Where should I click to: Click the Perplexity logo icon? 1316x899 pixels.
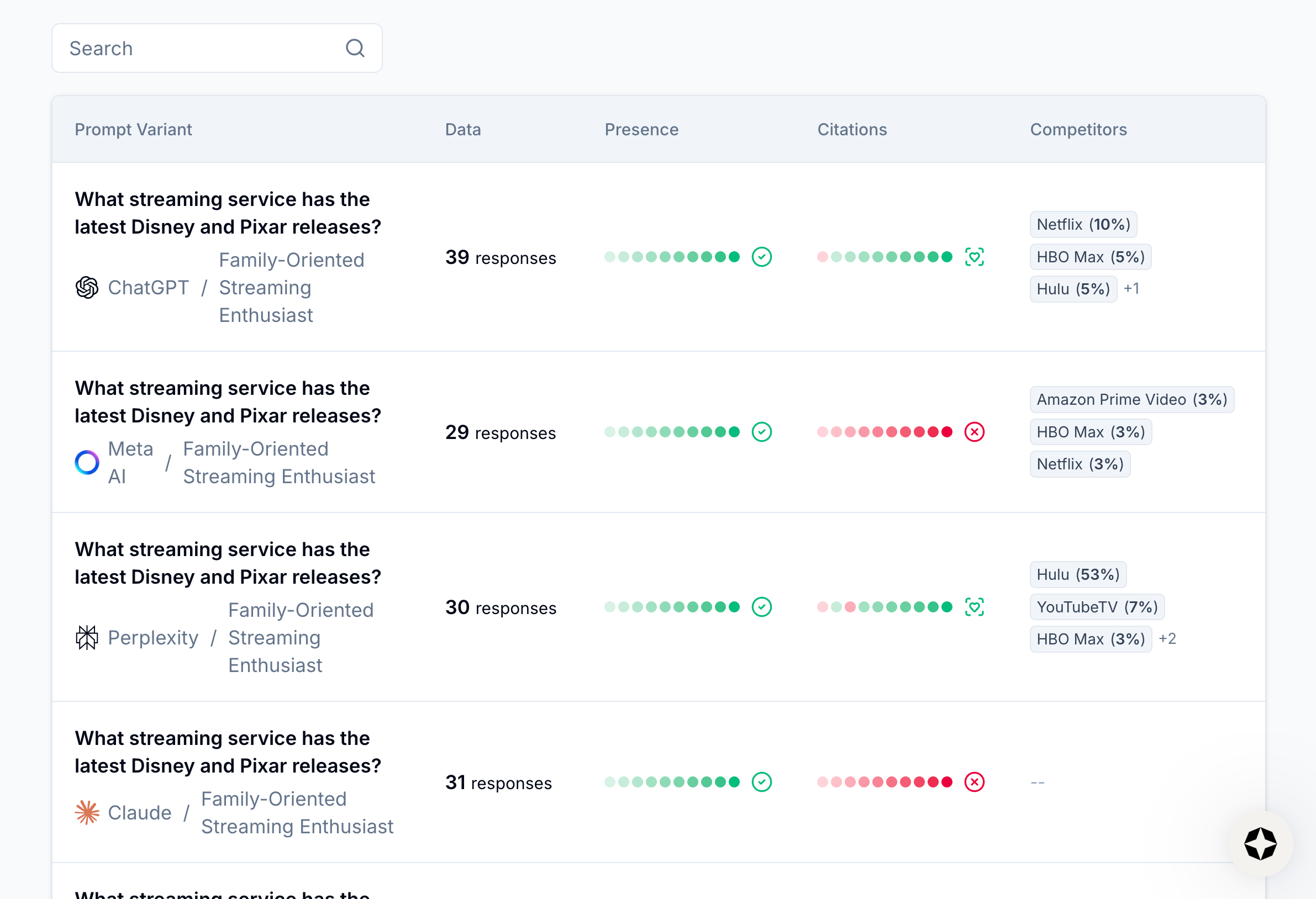pyautogui.click(x=87, y=637)
